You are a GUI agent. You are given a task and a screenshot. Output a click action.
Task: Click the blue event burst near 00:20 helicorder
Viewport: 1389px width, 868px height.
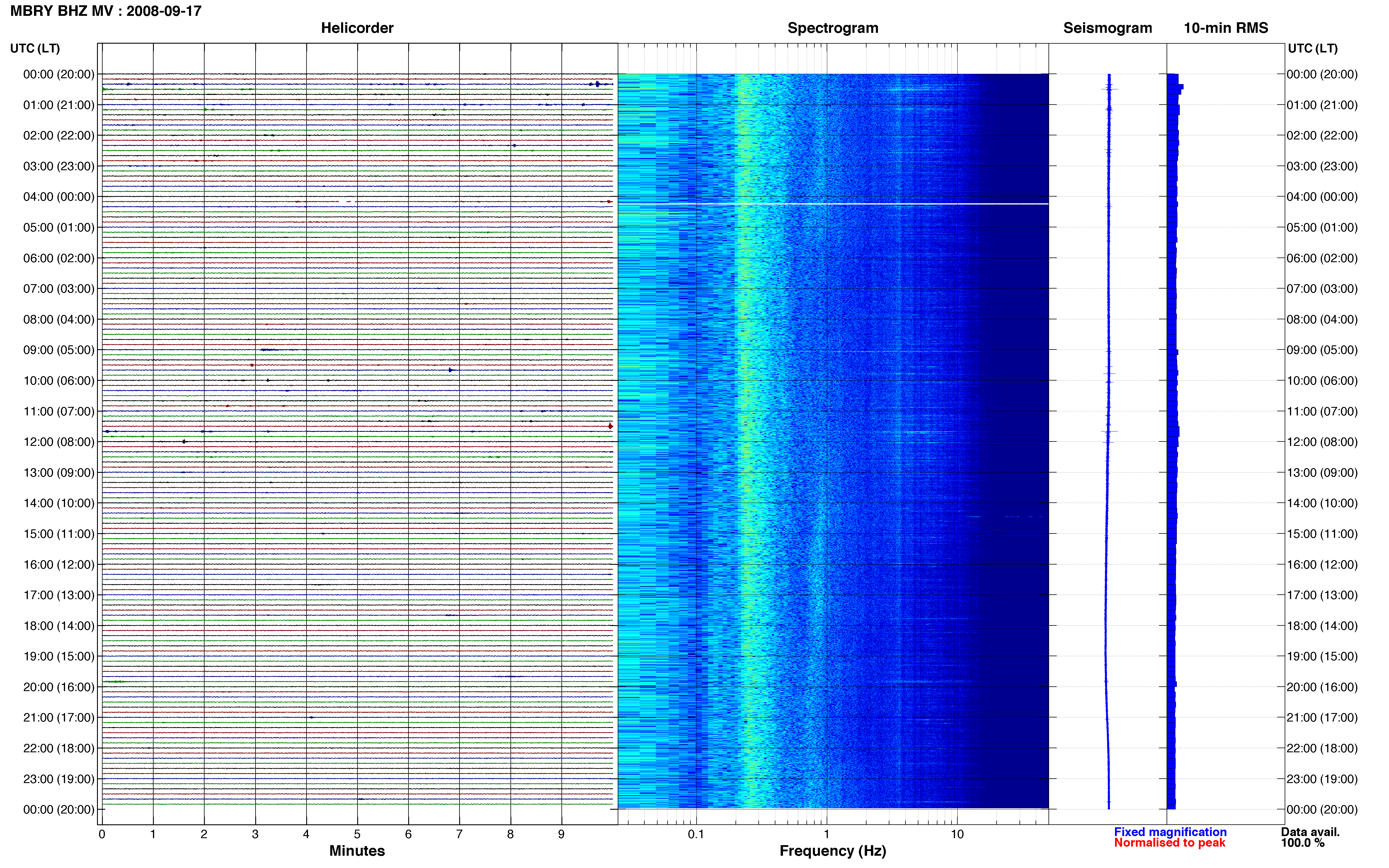tap(597, 84)
